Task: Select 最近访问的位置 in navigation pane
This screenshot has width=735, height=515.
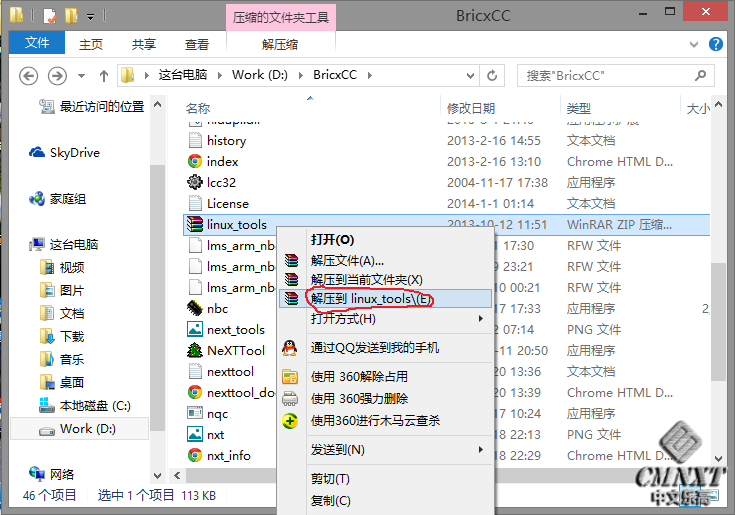Action: (91, 107)
